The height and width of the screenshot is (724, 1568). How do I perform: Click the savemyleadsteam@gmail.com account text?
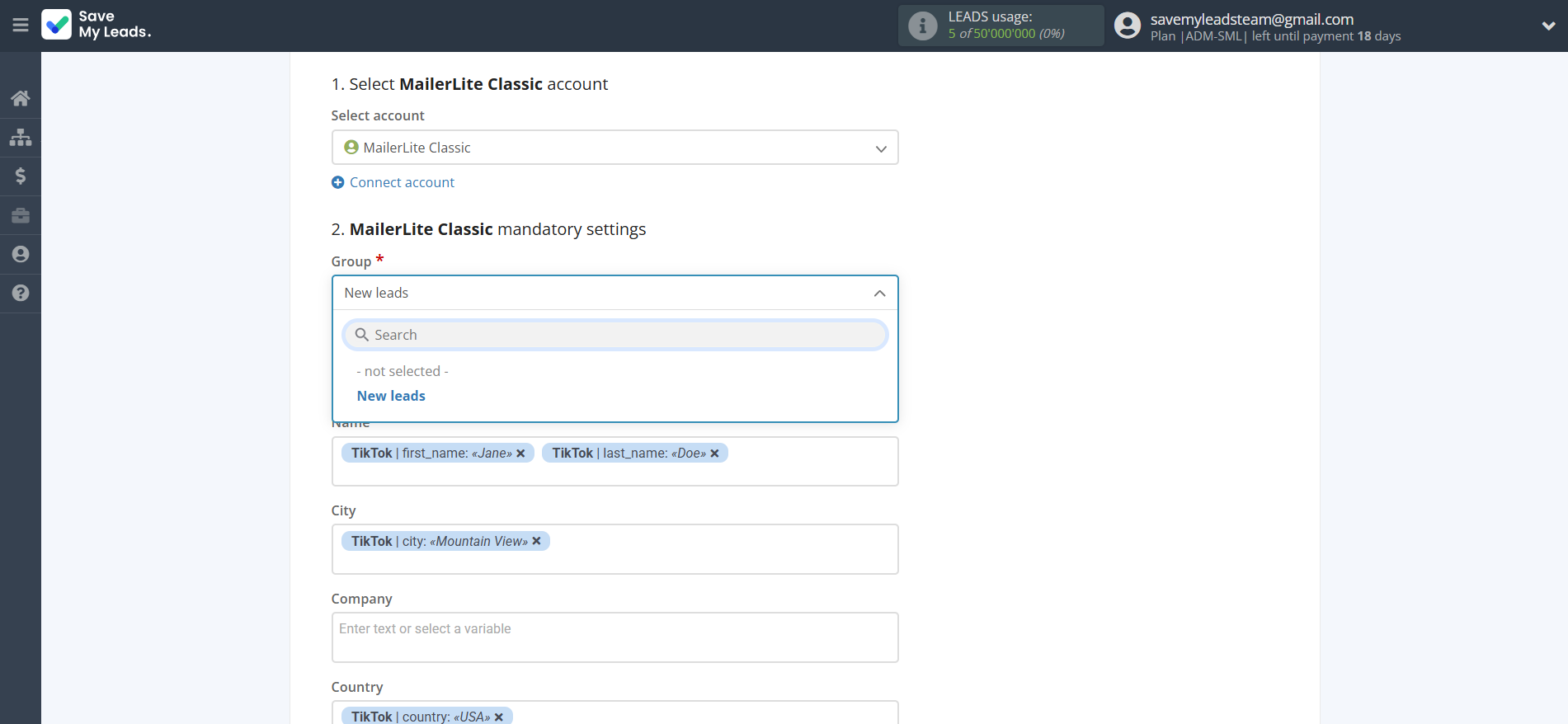1251,19
